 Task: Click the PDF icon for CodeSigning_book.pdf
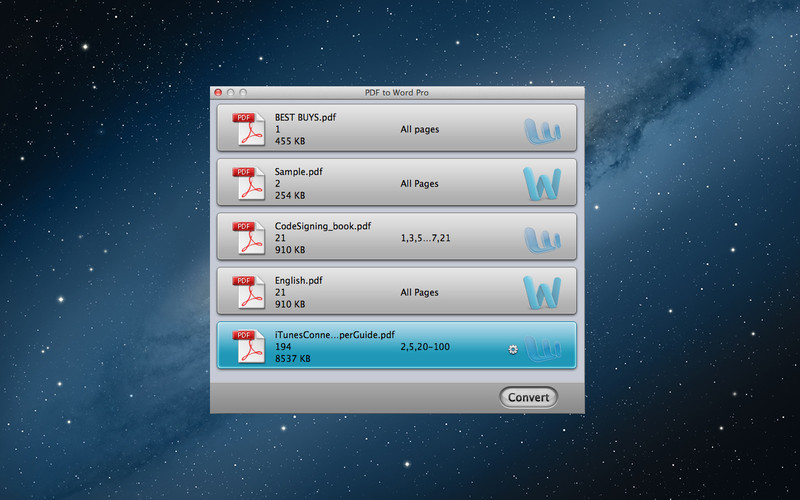pyautogui.click(x=248, y=238)
